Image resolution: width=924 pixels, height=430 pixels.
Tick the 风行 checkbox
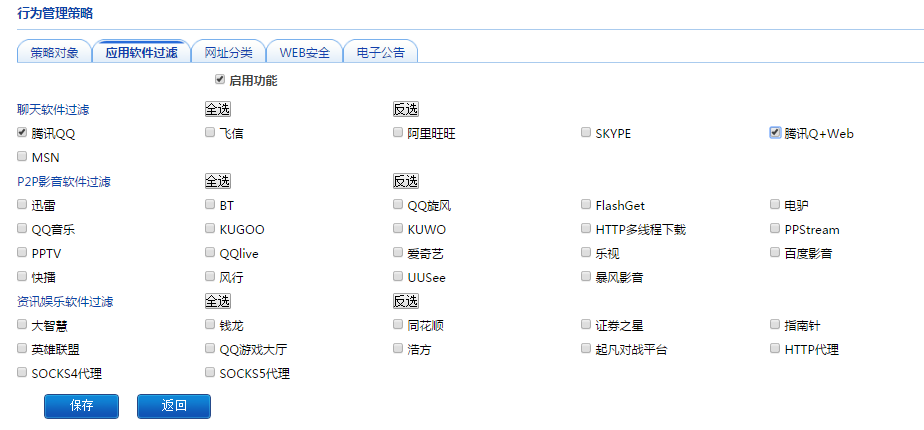coord(210,276)
